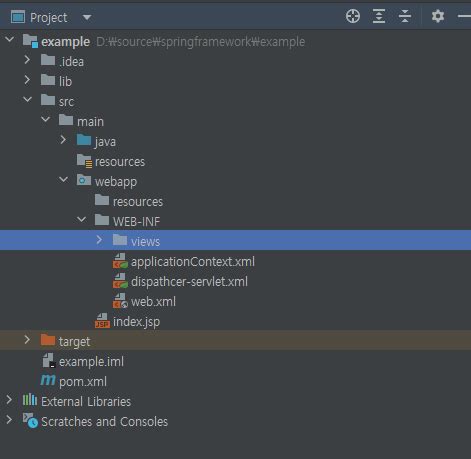471x459 pixels.
Task: Click the views folder icon
Action: pos(120,240)
